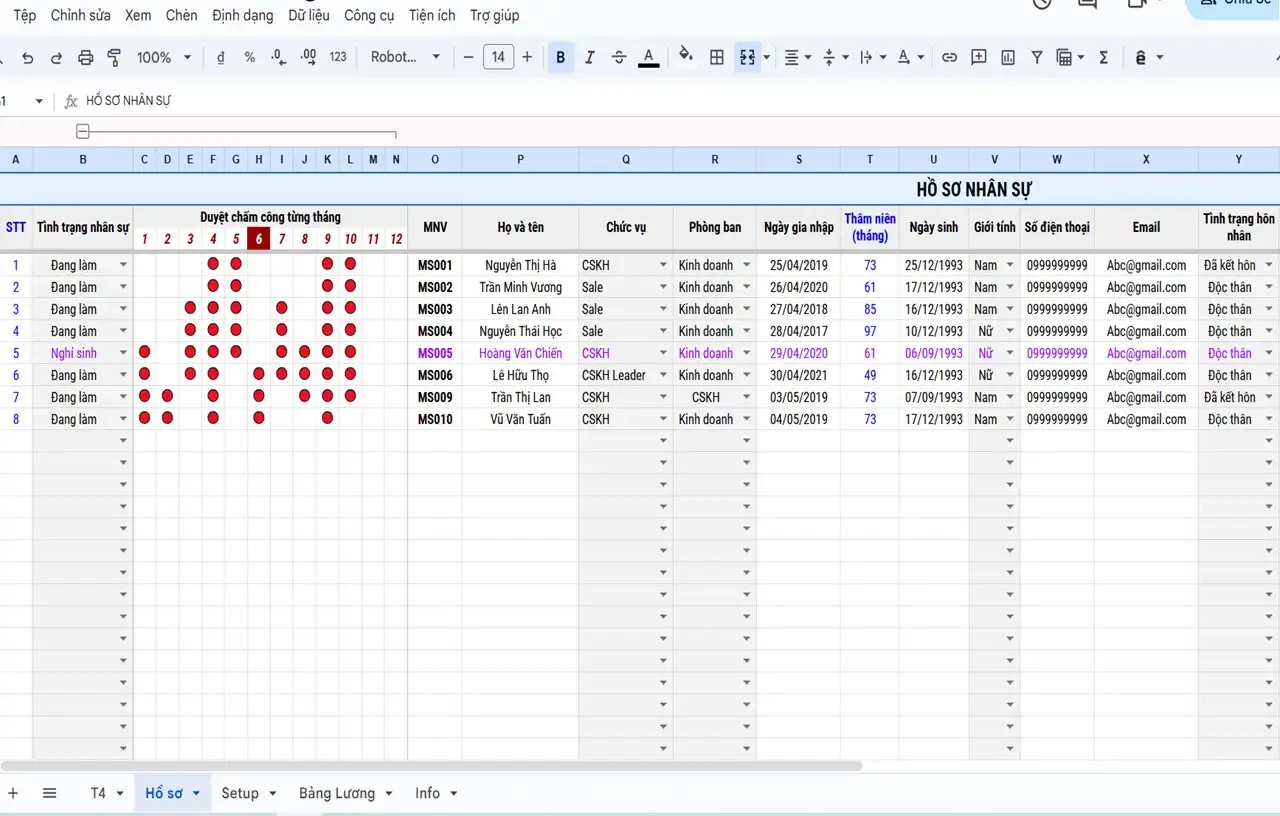
Task: Open Chức vụ dropdown for Lê Hữu Thọ
Action: tap(662, 376)
